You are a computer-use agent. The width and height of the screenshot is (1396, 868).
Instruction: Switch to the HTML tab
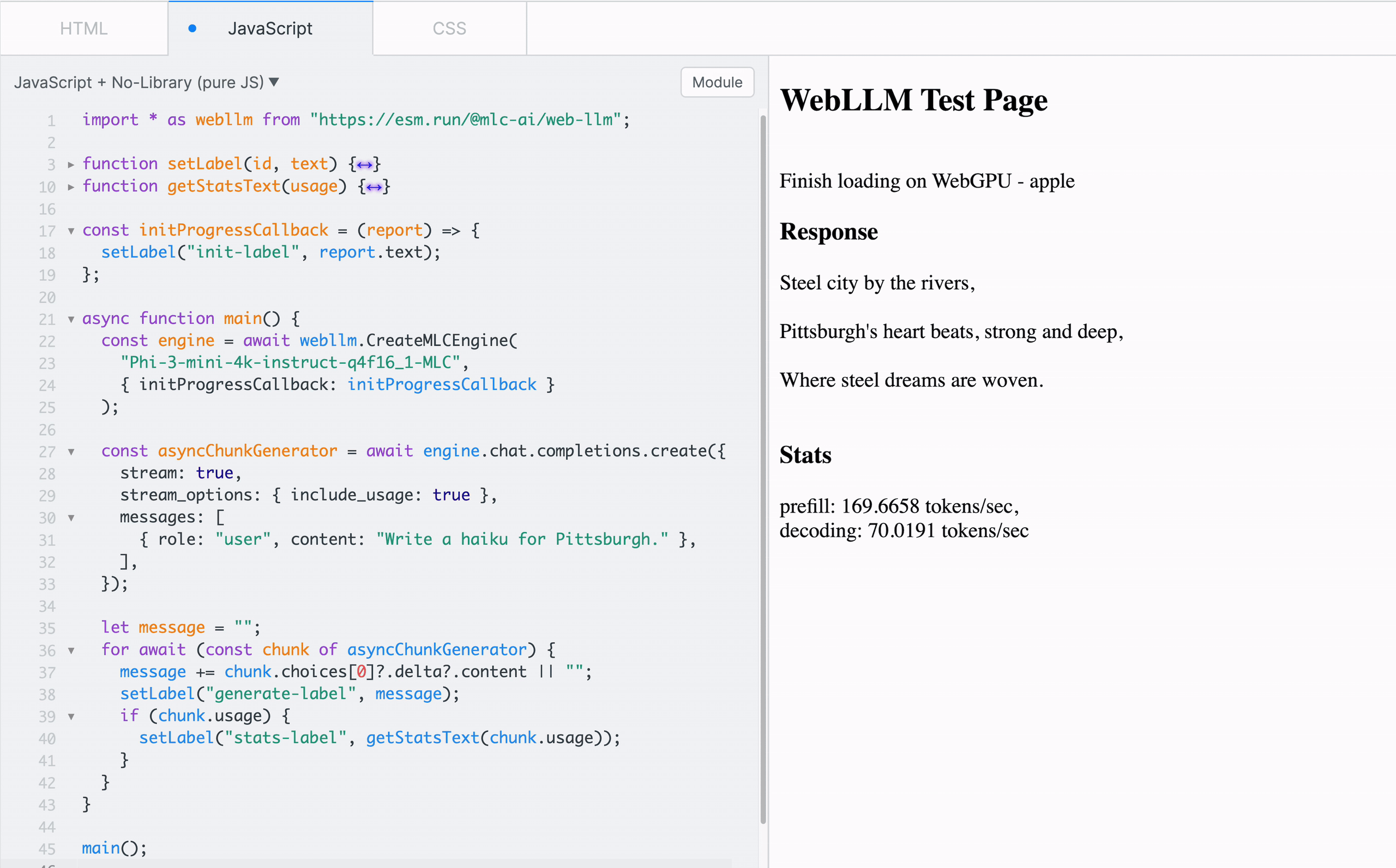[x=84, y=28]
